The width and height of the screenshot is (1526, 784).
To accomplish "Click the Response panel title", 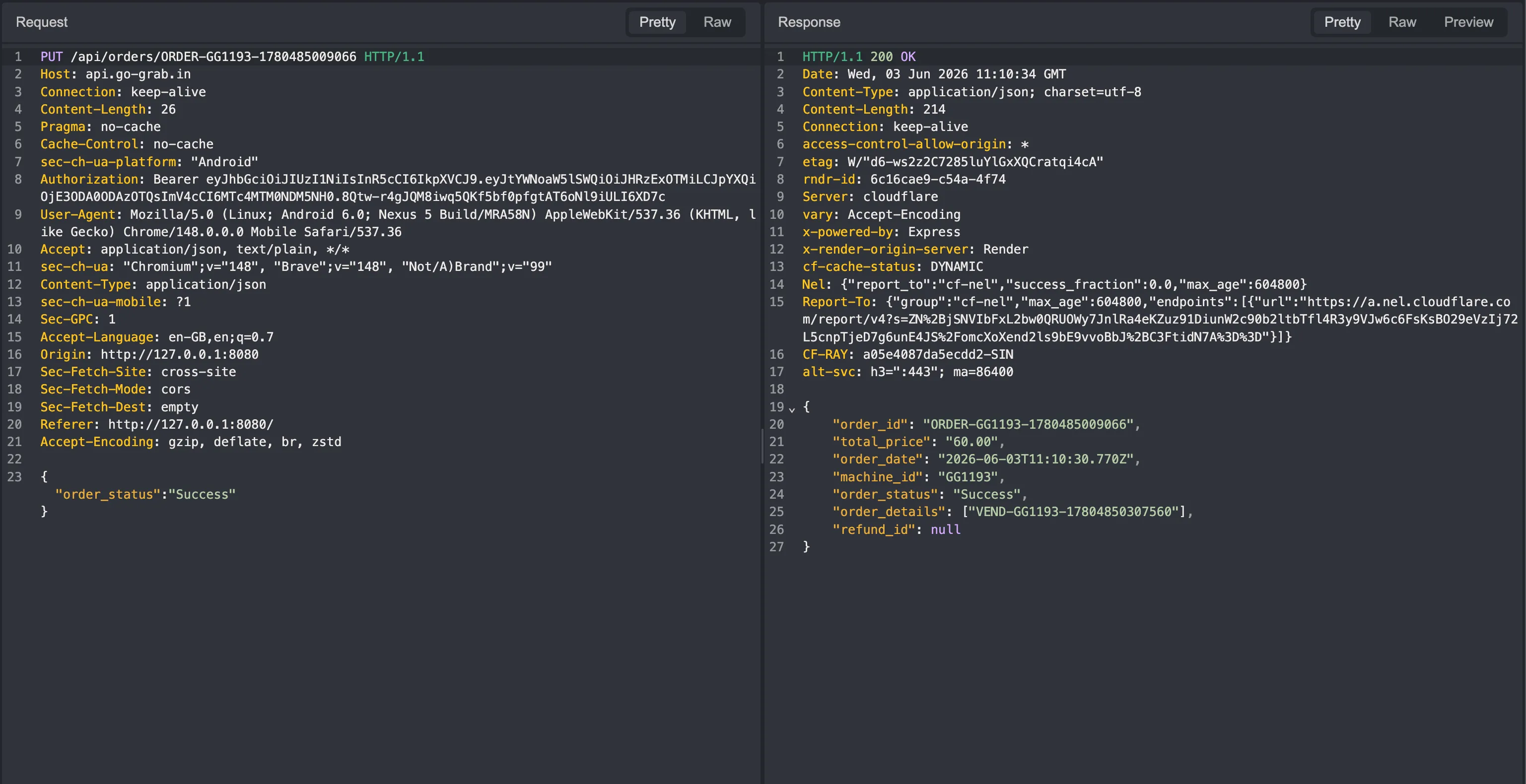I will click(x=809, y=22).
